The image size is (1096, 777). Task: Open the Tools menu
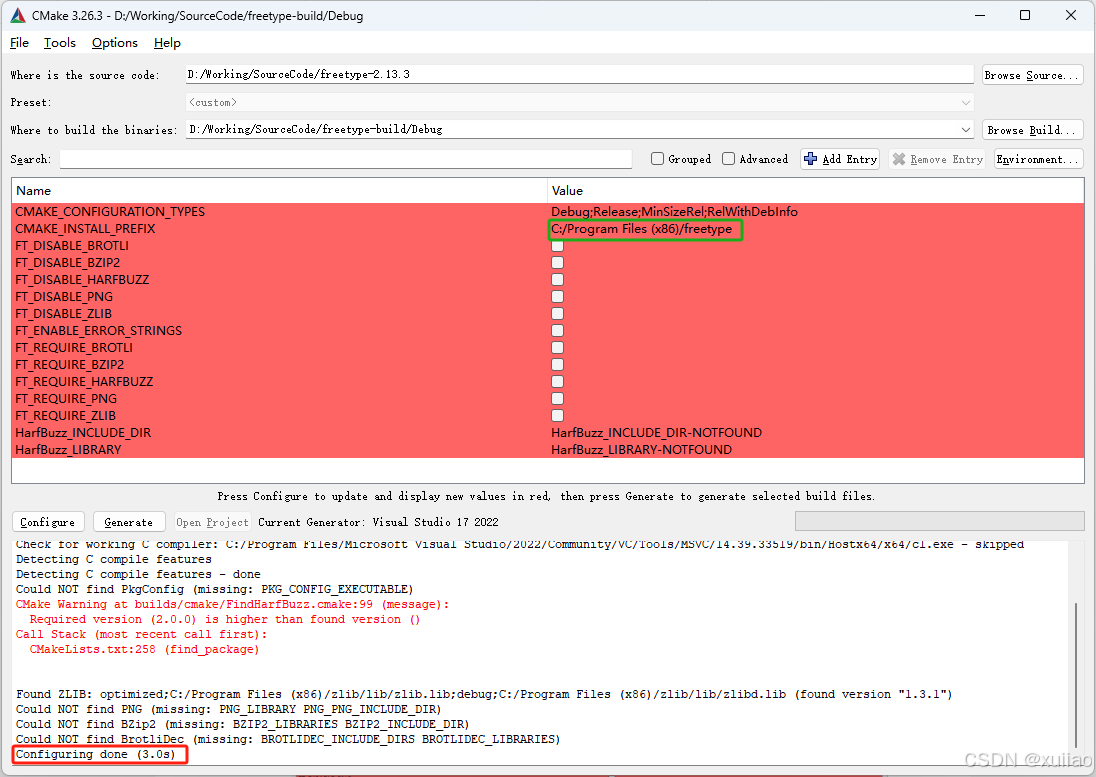[x=59, y=43]
